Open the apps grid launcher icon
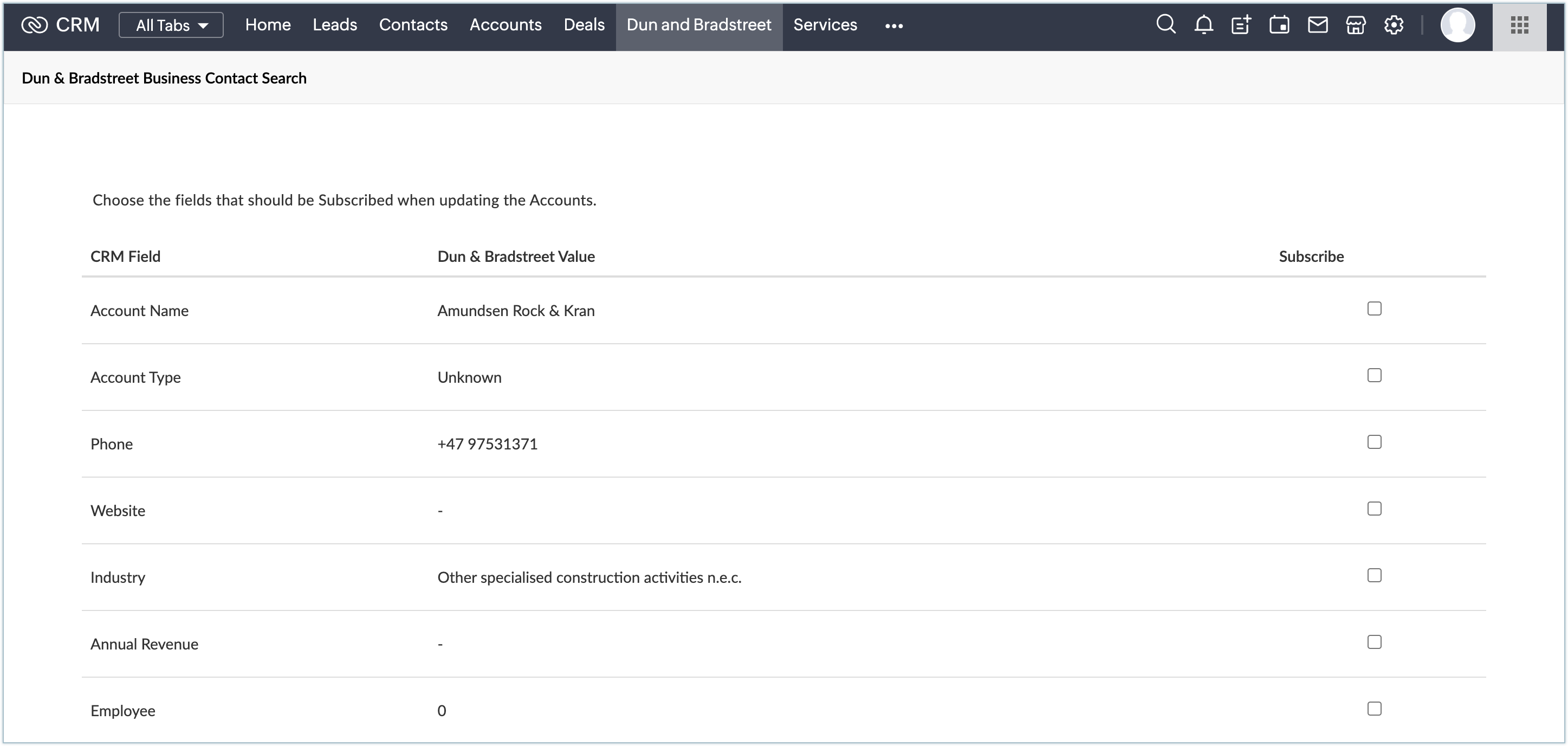This screenshot has height=746, width=1568. (1519, 25)
